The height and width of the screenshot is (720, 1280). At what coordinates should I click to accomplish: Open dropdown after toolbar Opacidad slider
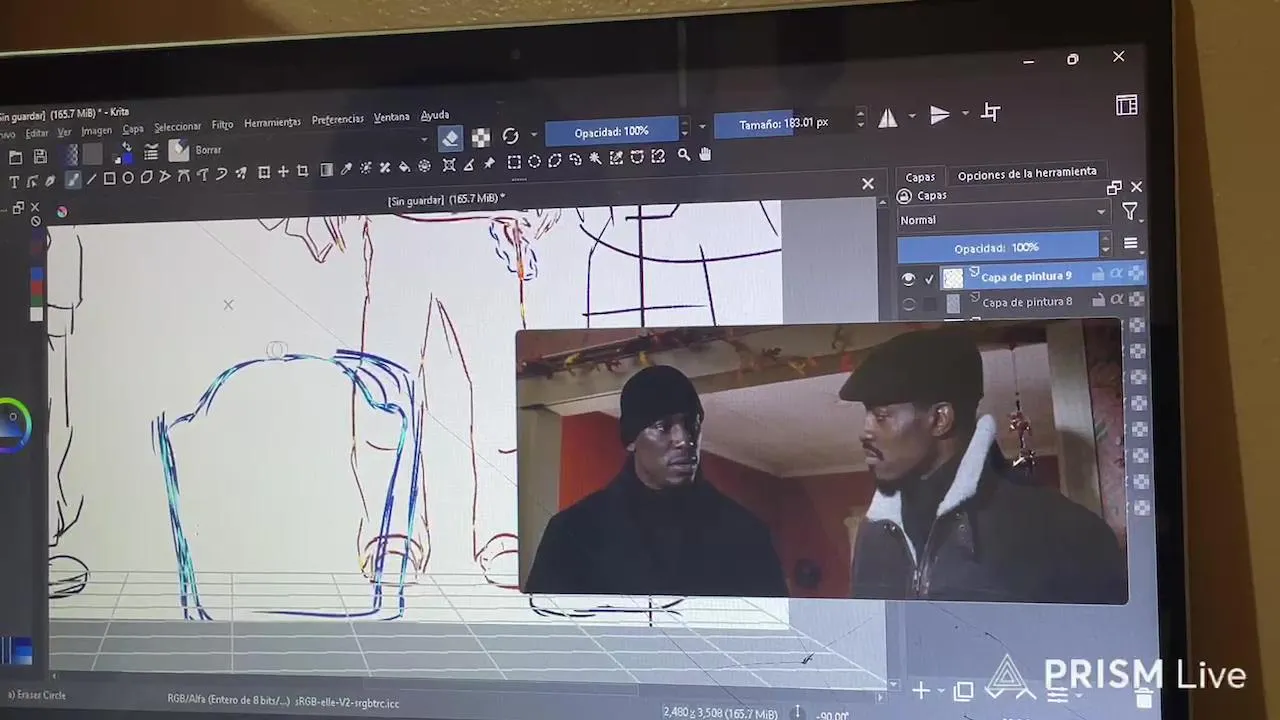[x=702, y=127]
